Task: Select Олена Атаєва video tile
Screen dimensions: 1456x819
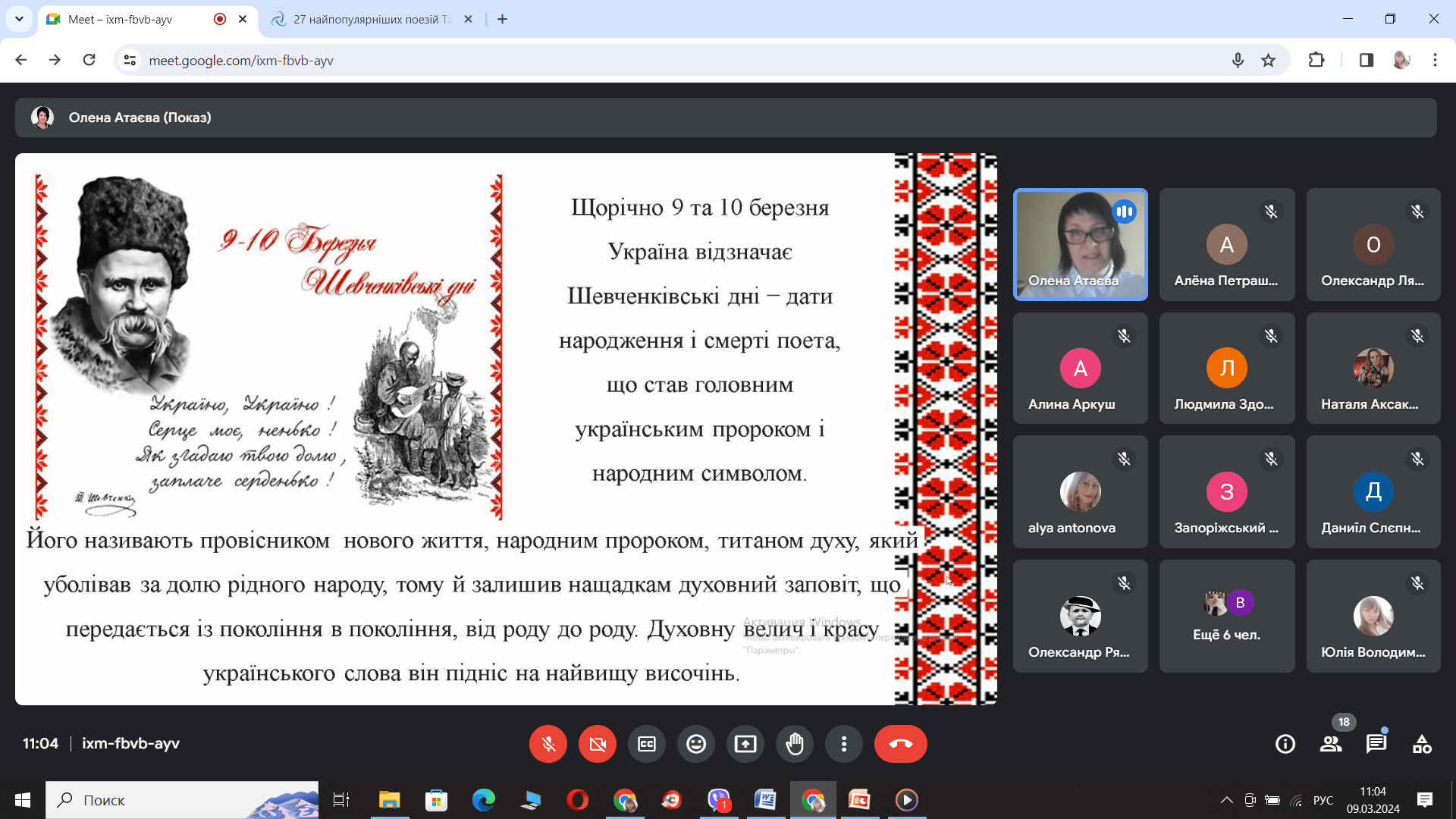Action: tap(1081, 244)
